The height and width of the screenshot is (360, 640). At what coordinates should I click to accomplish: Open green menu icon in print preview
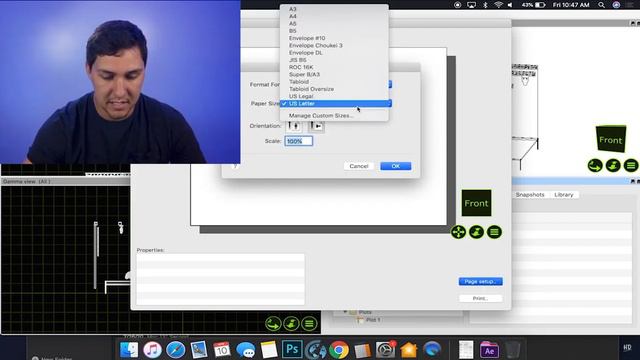(494, 232)
